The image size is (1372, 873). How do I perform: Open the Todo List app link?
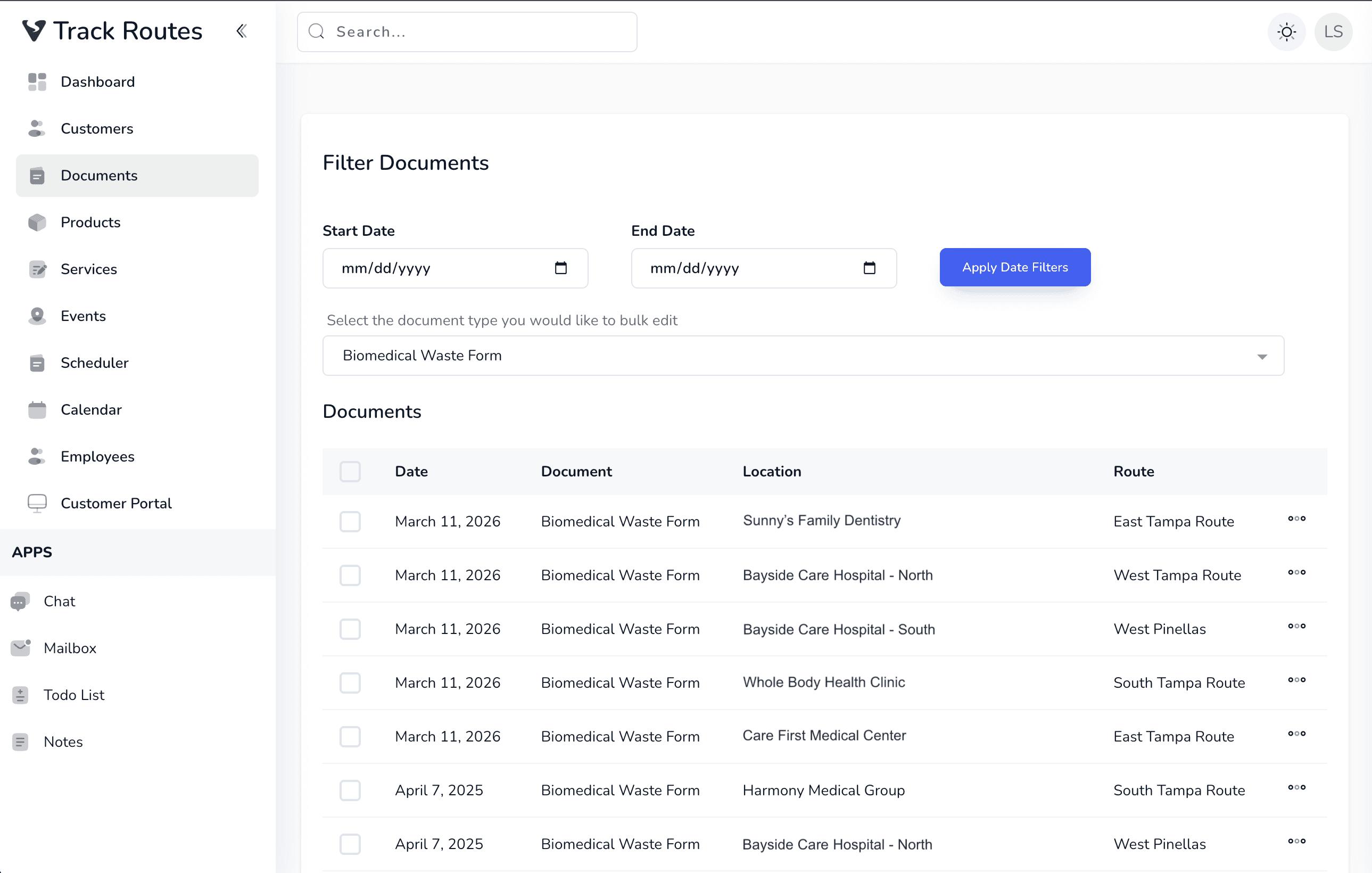pyautogui.click(x=74, y=695)
